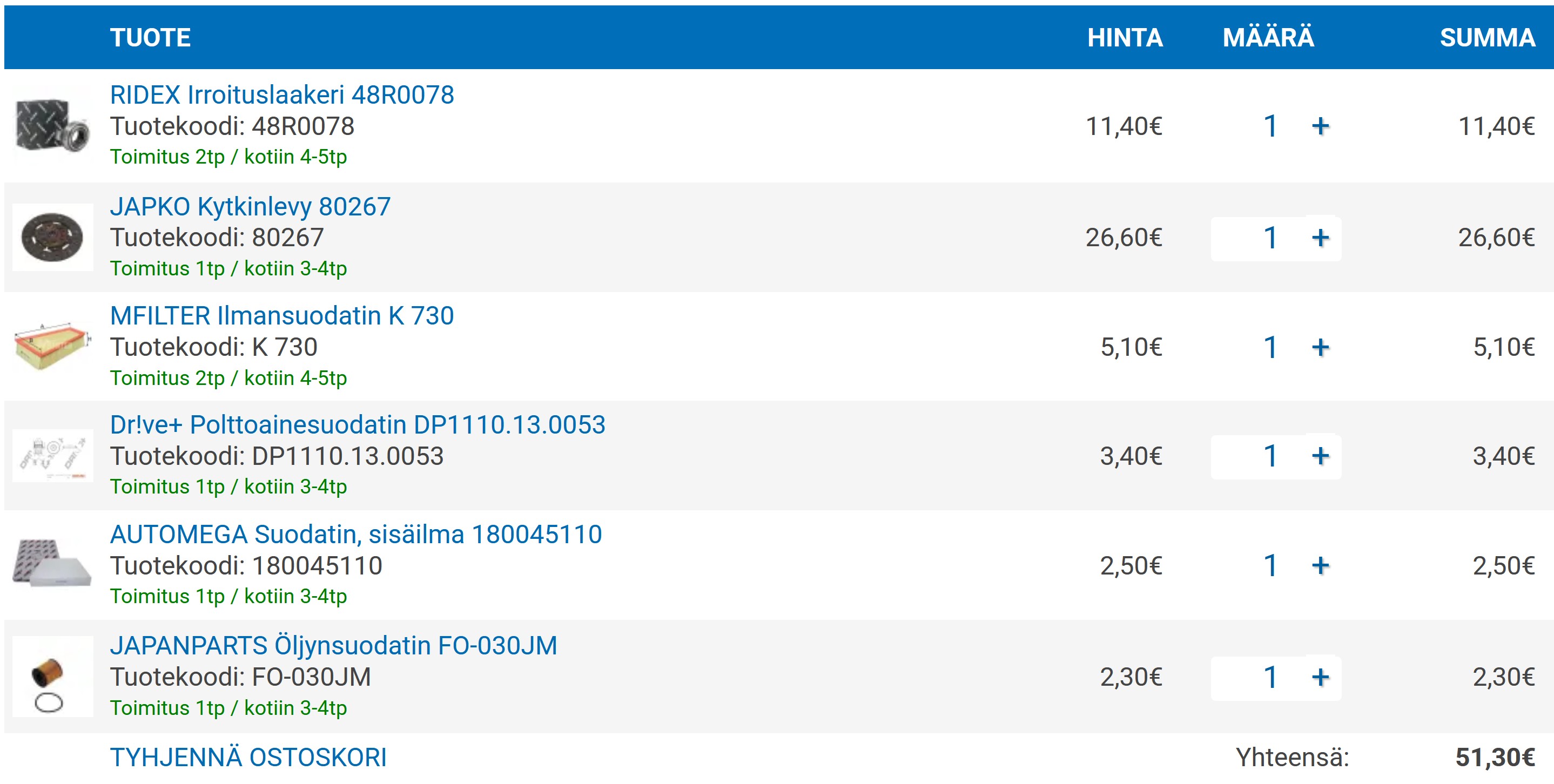The height and width of the screenshot is (784, 1554).
Task: Increase quantity of RIDEX Irroituslaakeri with plus
Action: pyautogui.click(x=1320, y=127)
